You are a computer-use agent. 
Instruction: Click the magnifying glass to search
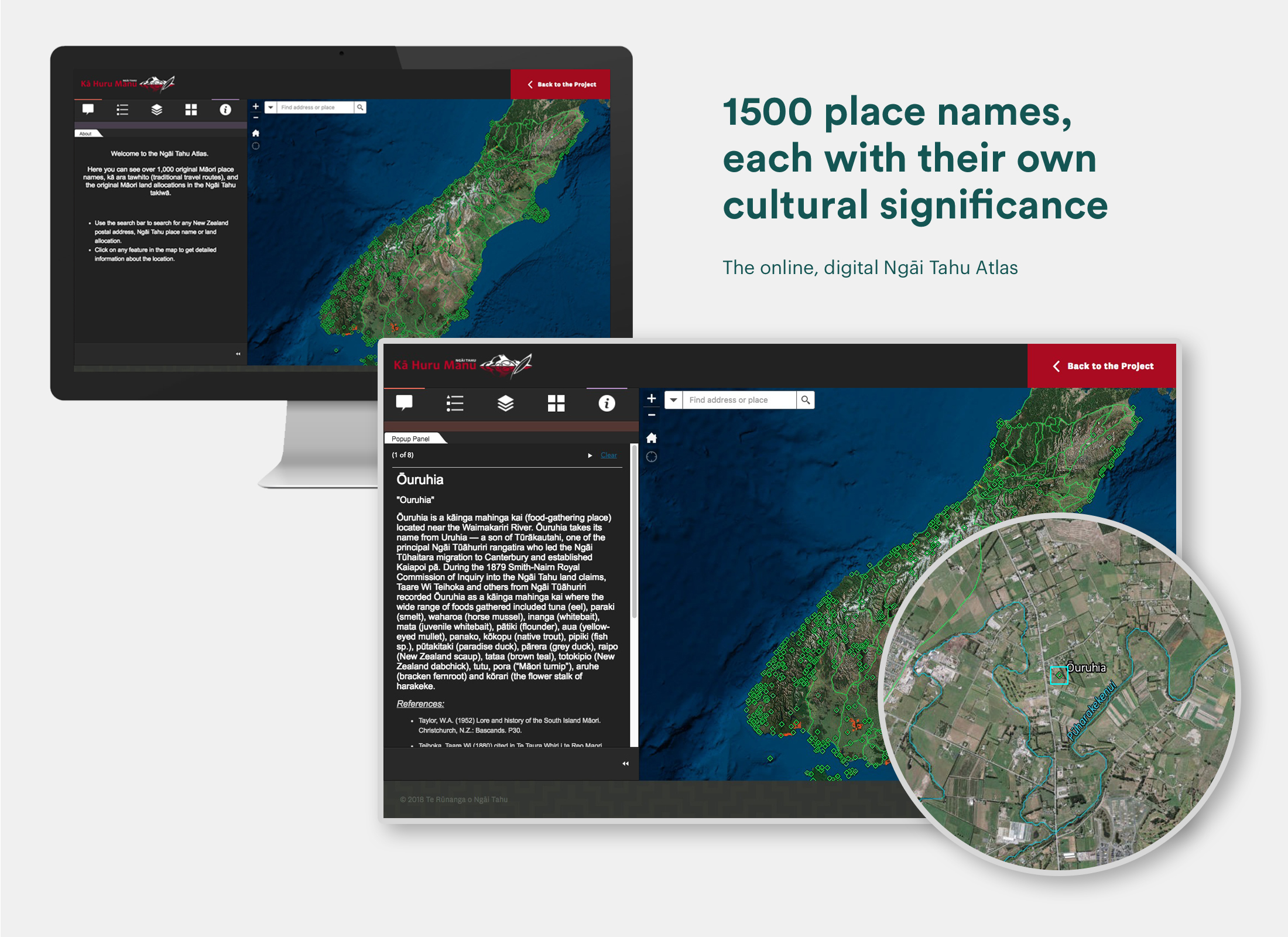[x=806, y=399]
